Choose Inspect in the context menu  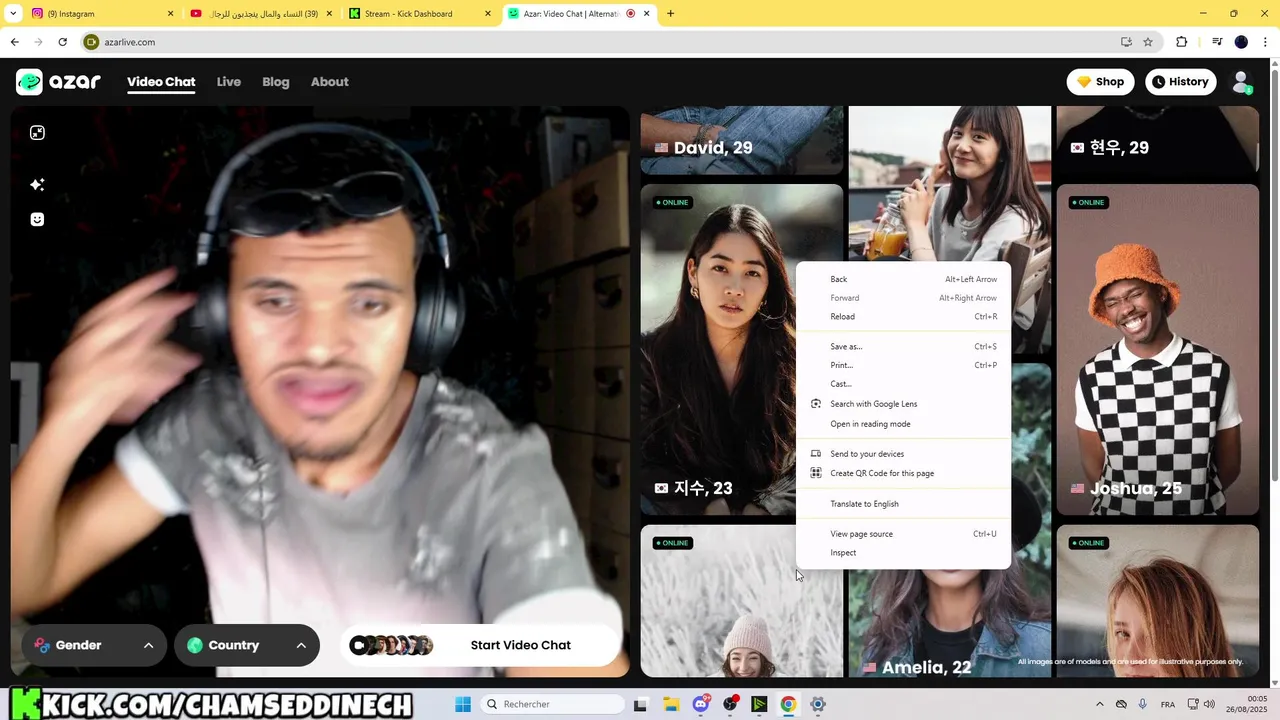[903, 553]
